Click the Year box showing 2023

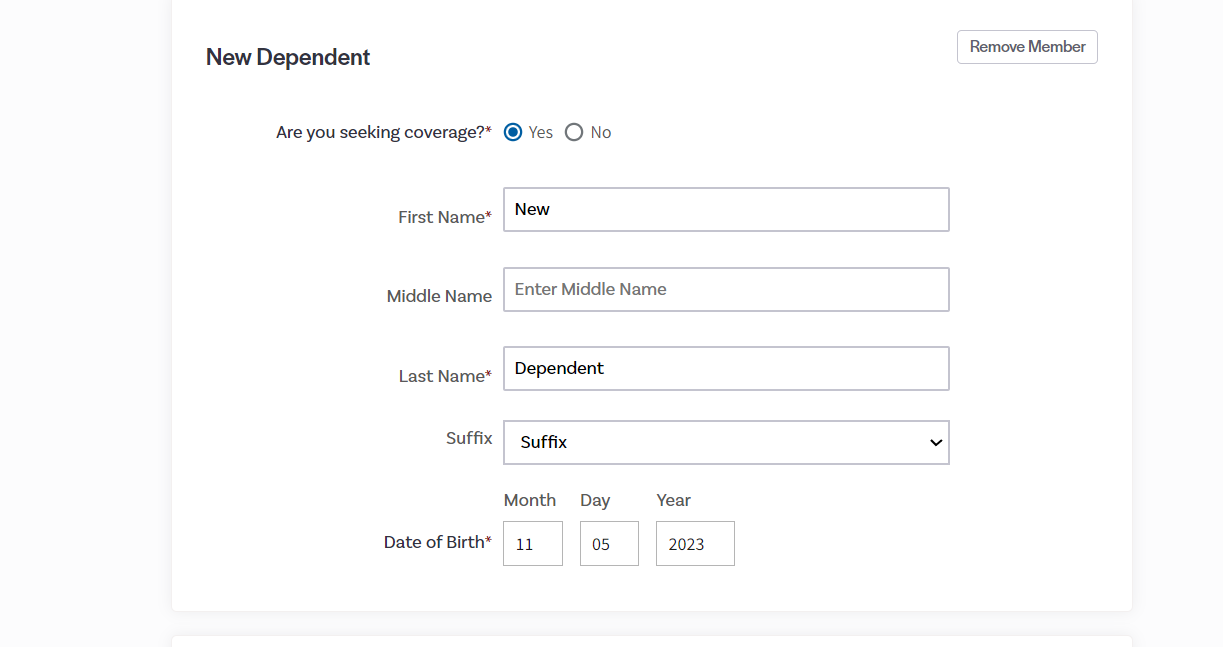(695, 544)
